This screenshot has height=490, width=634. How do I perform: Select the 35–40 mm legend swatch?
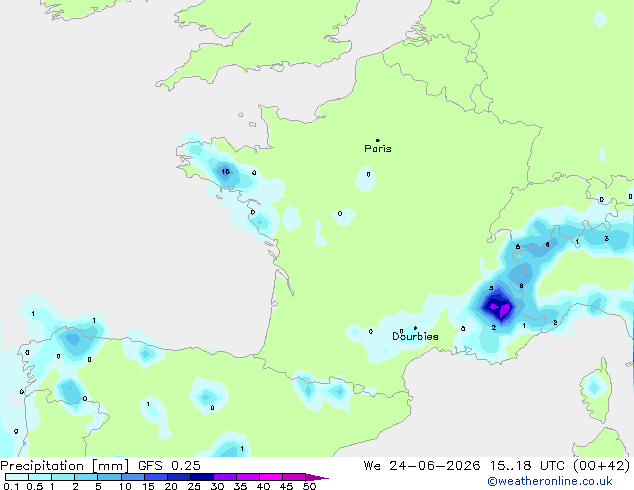point(247,477)
